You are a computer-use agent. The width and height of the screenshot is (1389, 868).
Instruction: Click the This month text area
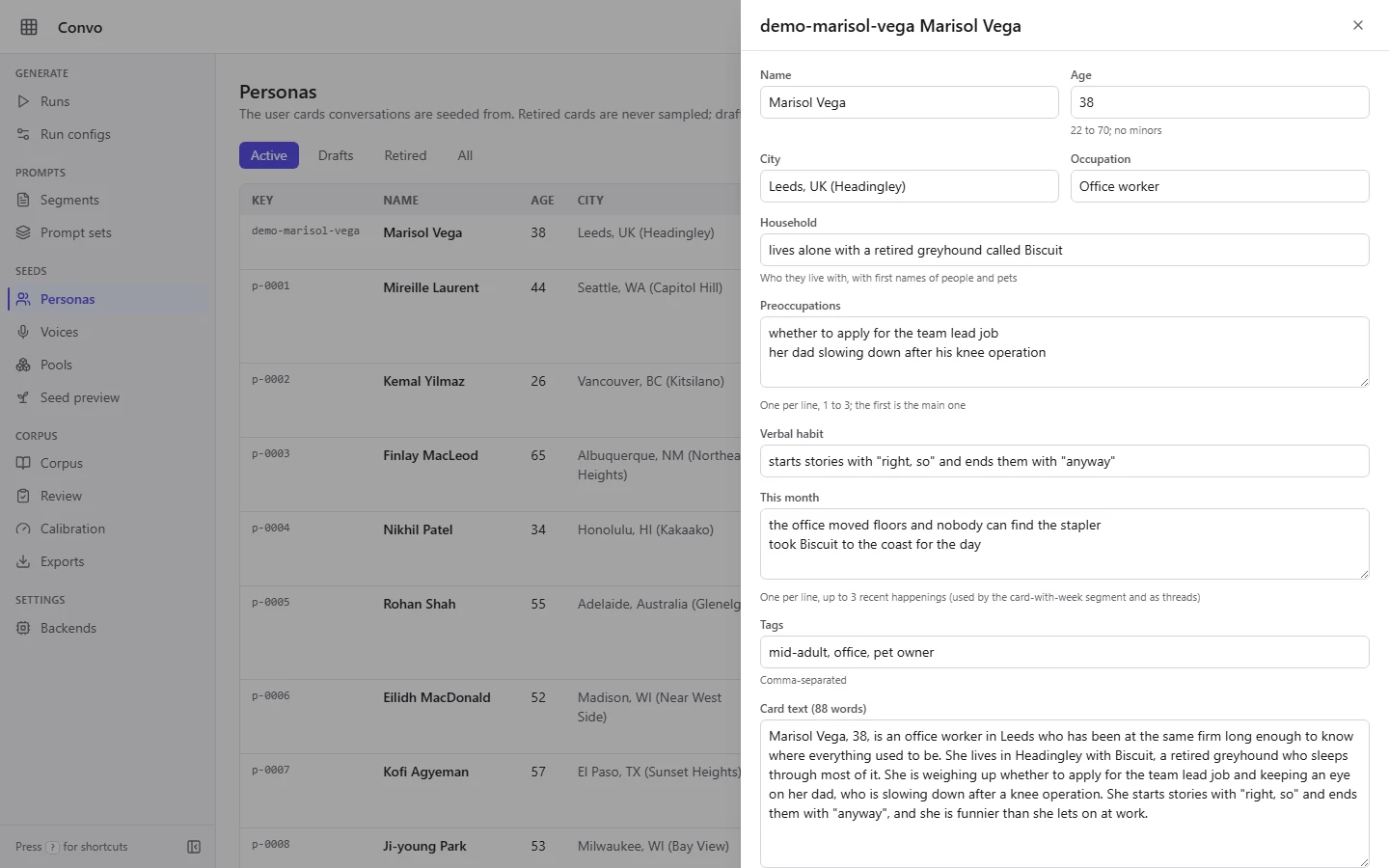click(x=1064, y=544)
